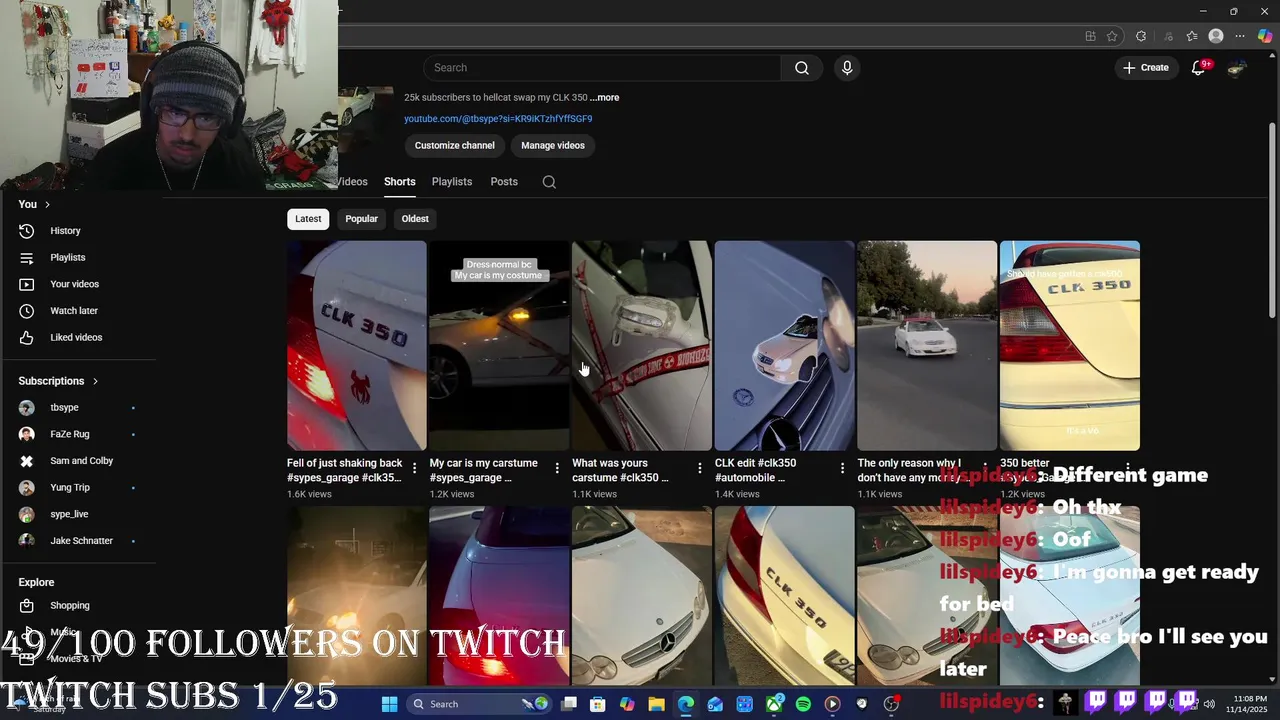
Task: Open short titled 'CLK edit #clk350'
Action: (756, 470)
